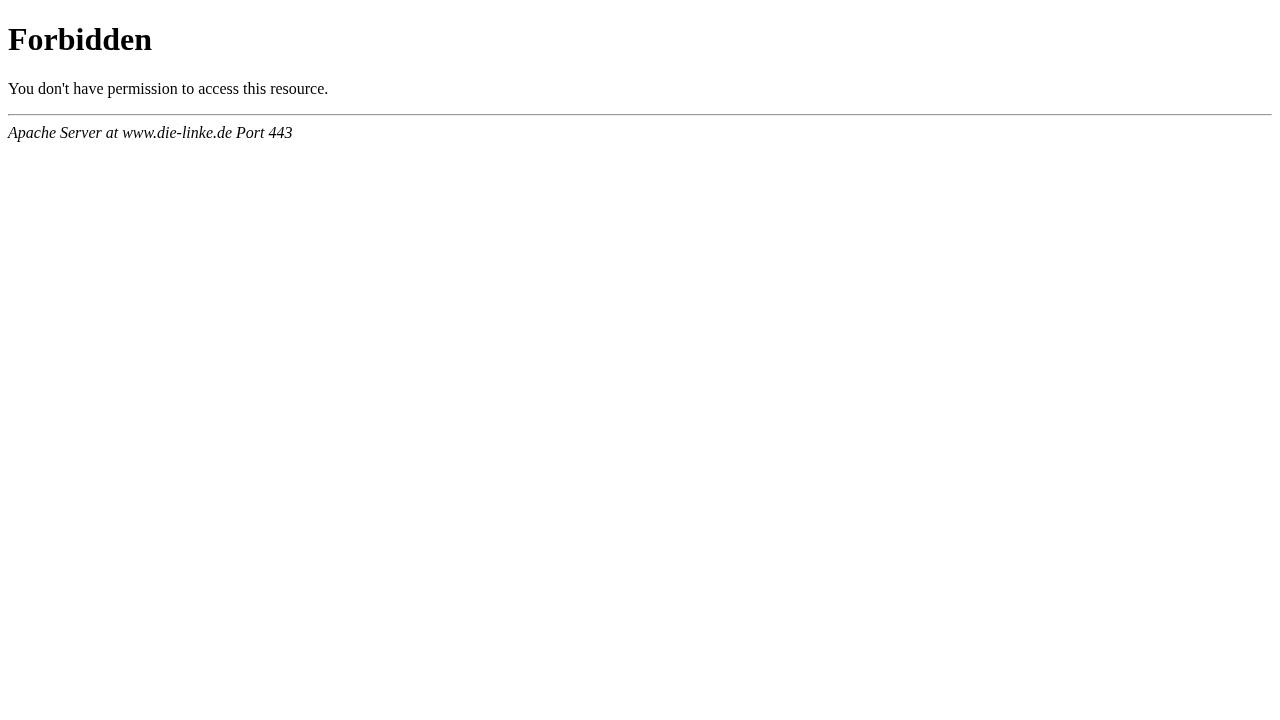Click the www.die-linke.de hostname text
1280x720 pixels.
[x=177, y=133]
